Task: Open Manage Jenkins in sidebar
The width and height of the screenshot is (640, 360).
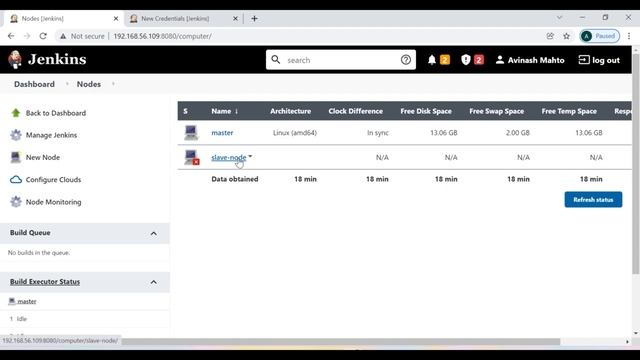Action: click(51, 135)
